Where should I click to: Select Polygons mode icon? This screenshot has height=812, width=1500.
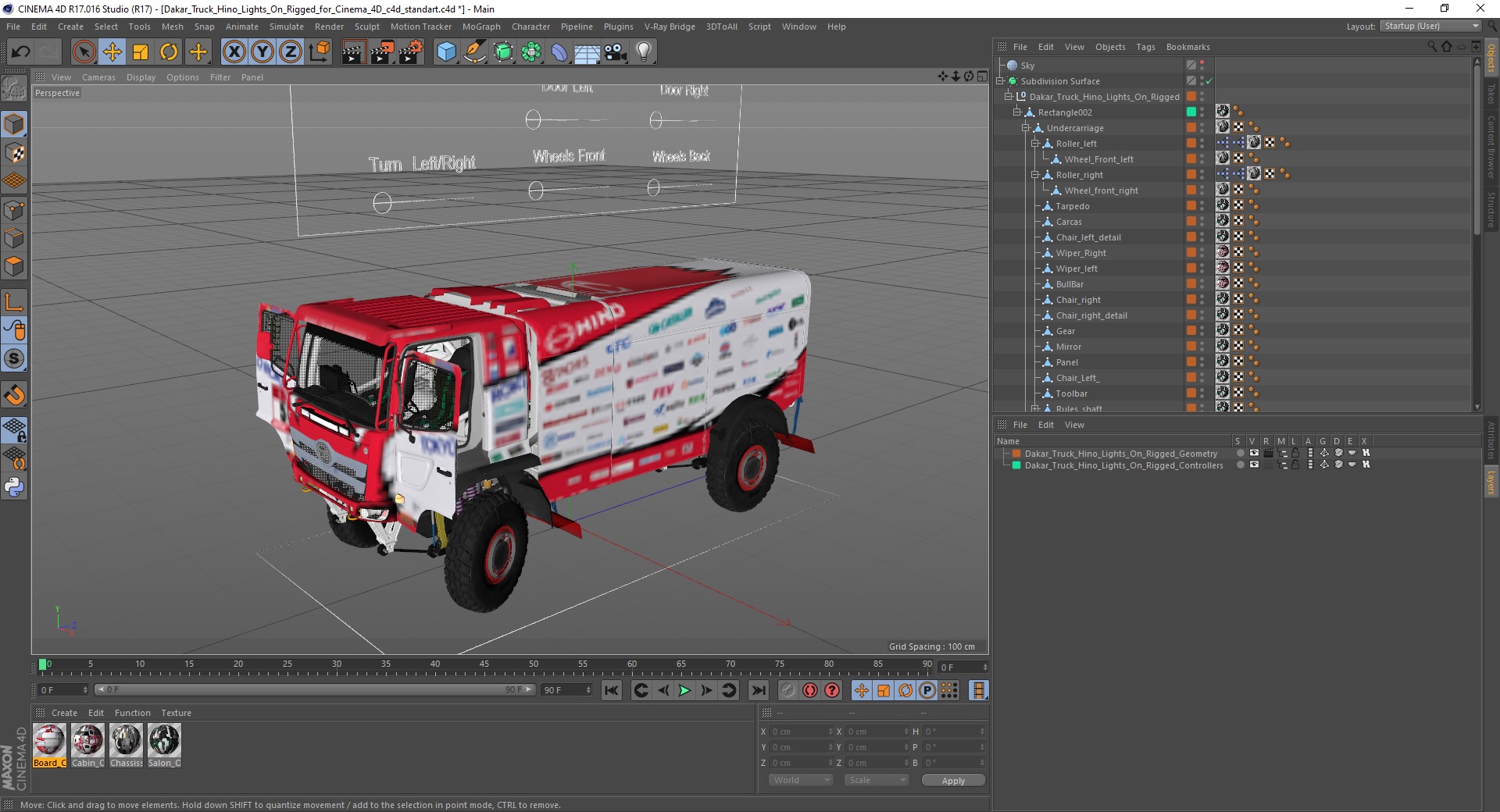pos(14,265)
